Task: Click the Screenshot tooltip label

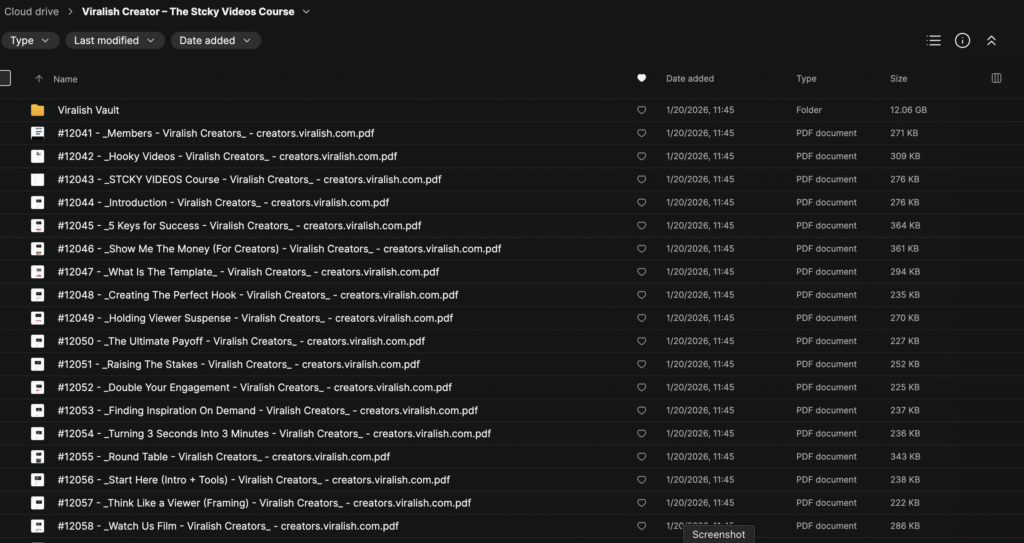Action: 718,535
